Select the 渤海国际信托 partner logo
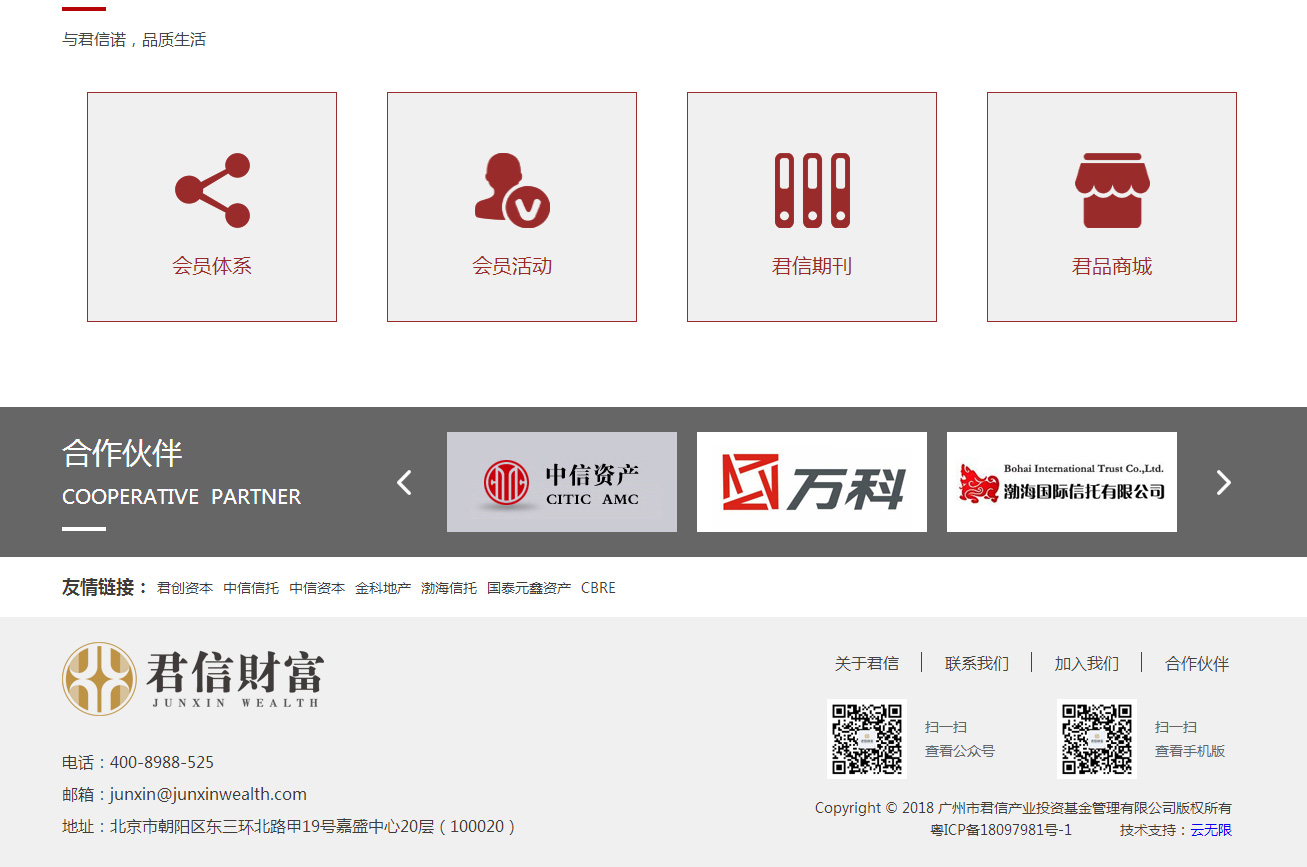The image size is (1307, 867). pyautogui.click(x=1062, y=482)
